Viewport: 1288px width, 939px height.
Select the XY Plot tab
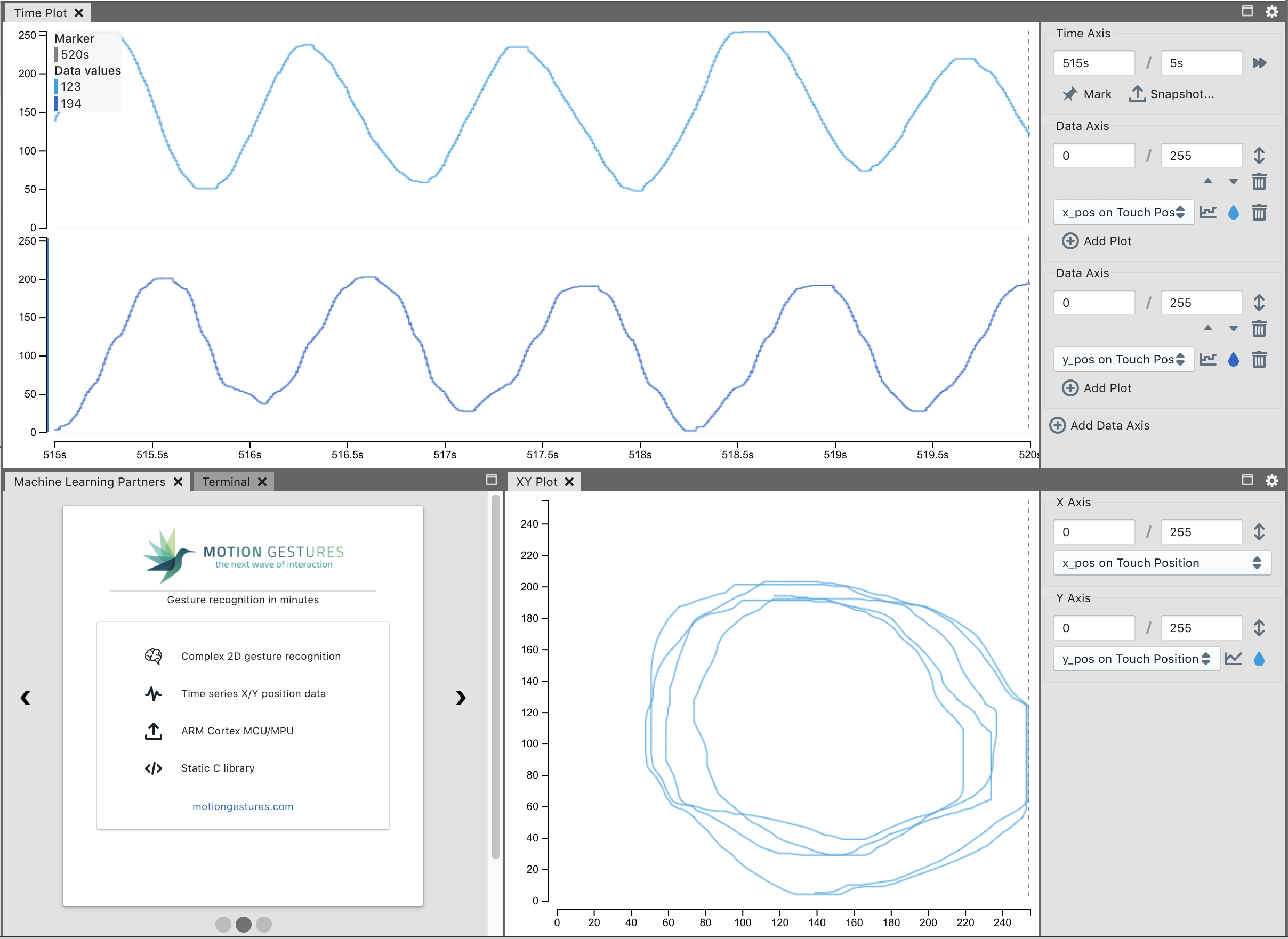[536, 482]
